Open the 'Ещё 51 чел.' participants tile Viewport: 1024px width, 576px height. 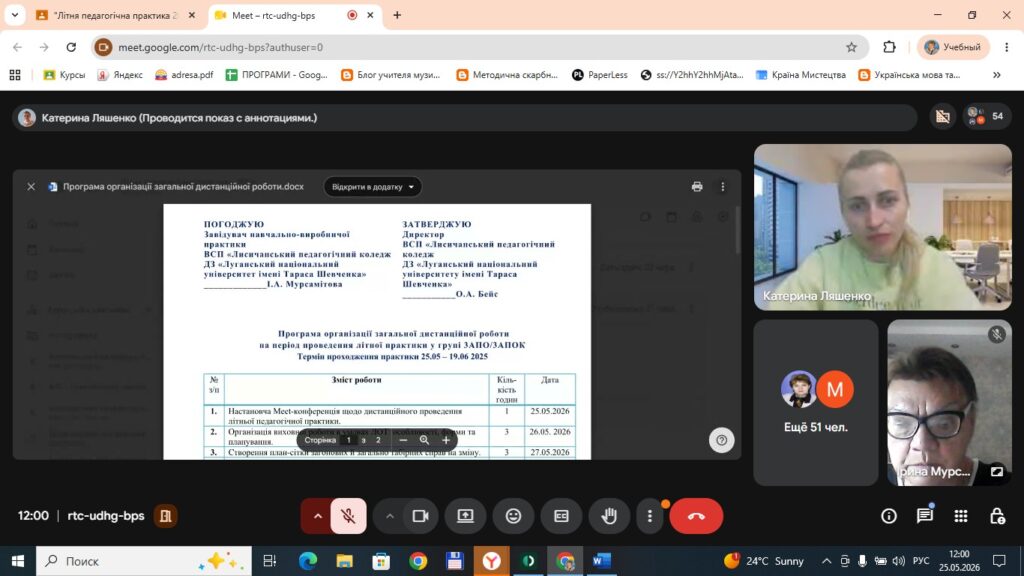[x=816, y=402]
